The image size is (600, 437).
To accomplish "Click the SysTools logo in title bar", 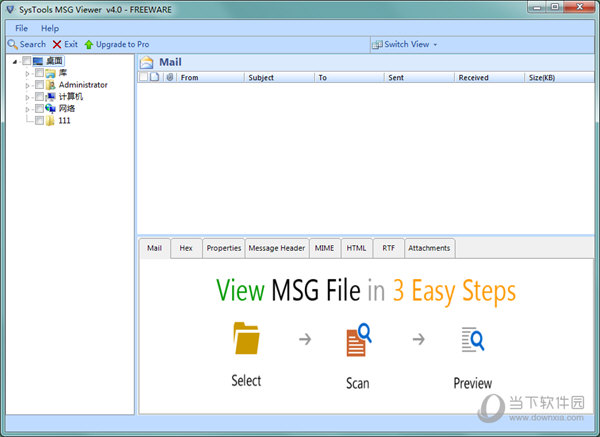I will click(10, 9).
